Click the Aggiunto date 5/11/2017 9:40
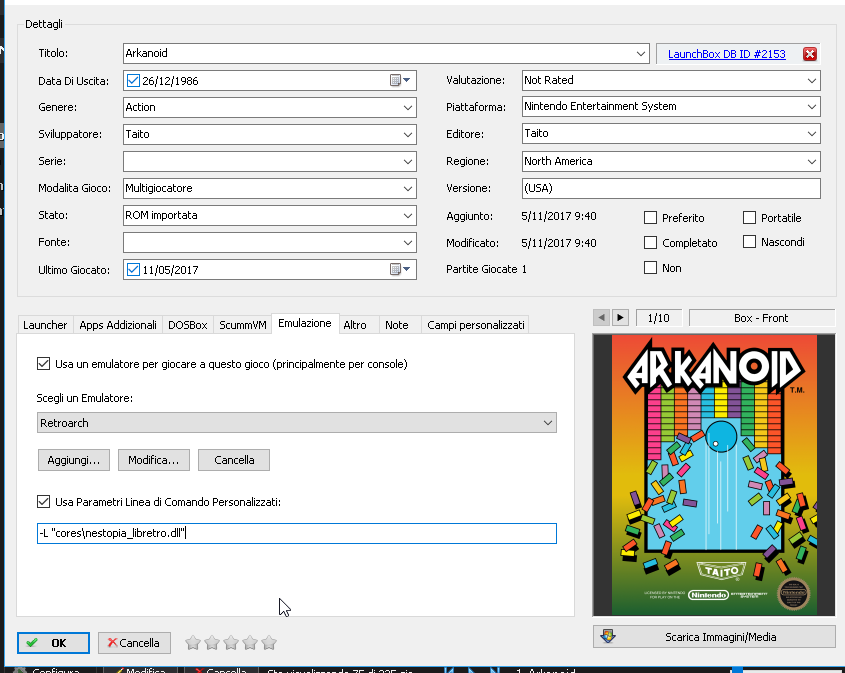Image resolution: width=845 pixels, height=673 pixels. click(x=559, y=216)
